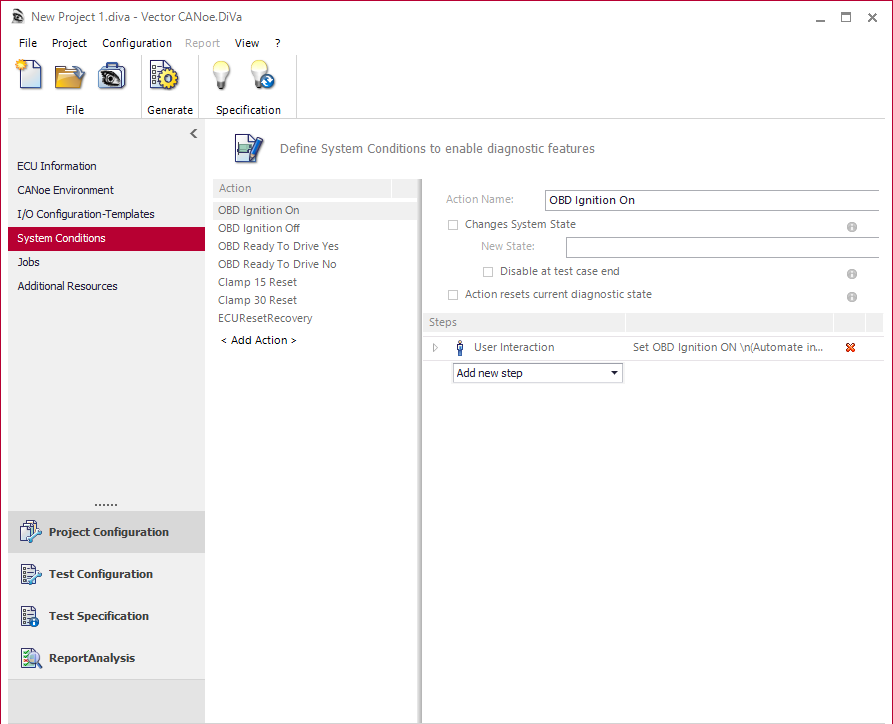Click the Open project folder icon
Viewport: 893px width, 724px height.
click(69, 76)
